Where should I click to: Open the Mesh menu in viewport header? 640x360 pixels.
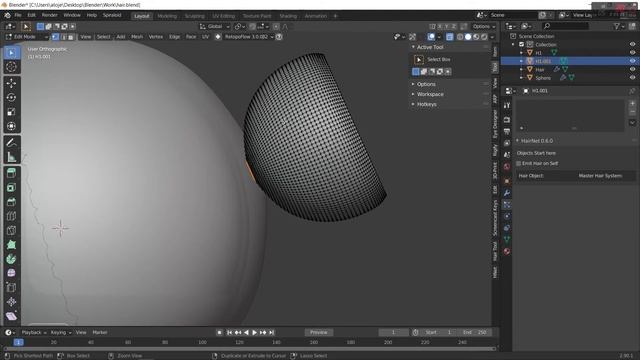(137, 37)
